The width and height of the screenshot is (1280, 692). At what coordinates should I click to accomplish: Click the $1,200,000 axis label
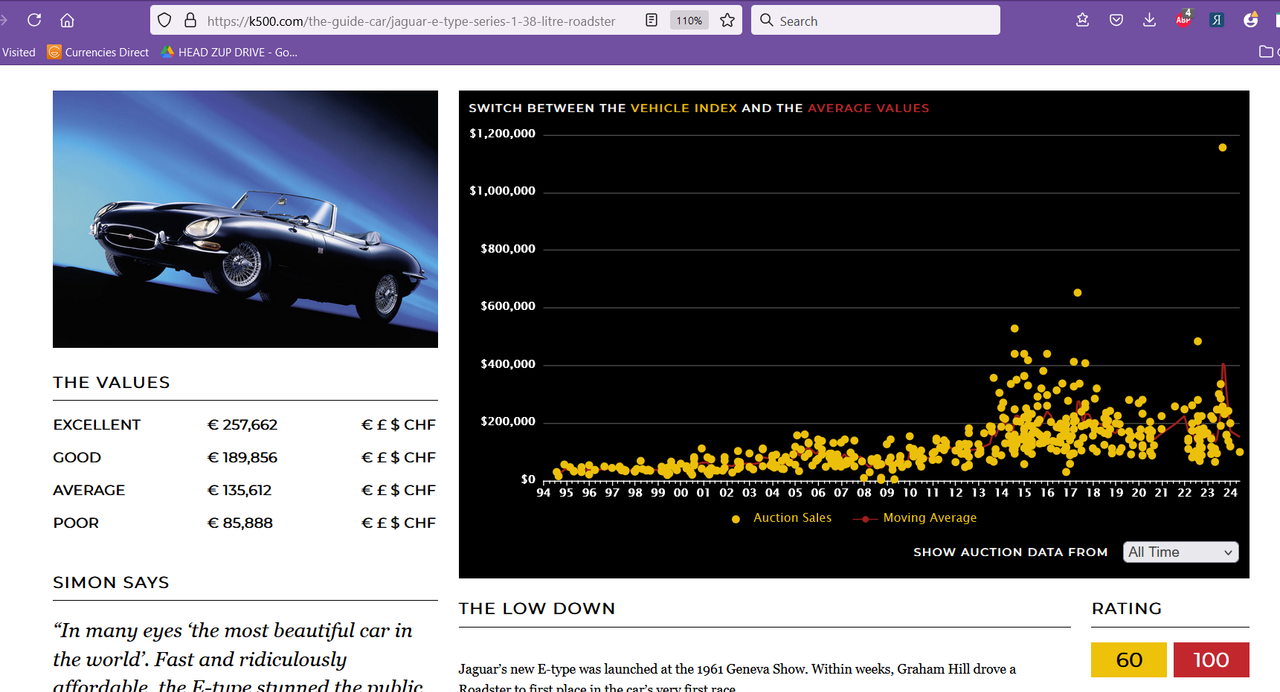[502, 134]
